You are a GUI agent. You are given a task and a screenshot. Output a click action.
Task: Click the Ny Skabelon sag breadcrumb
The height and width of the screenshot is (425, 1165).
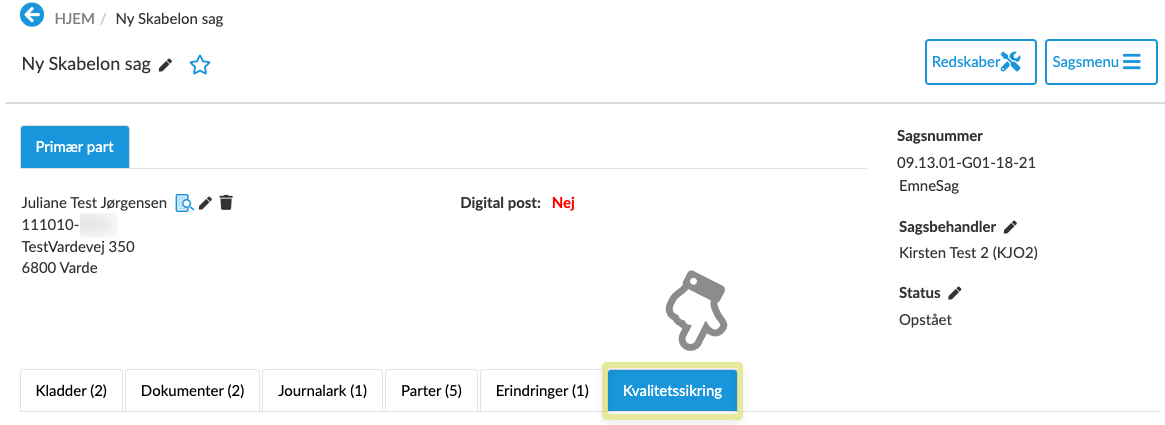(x=169, y=18)
